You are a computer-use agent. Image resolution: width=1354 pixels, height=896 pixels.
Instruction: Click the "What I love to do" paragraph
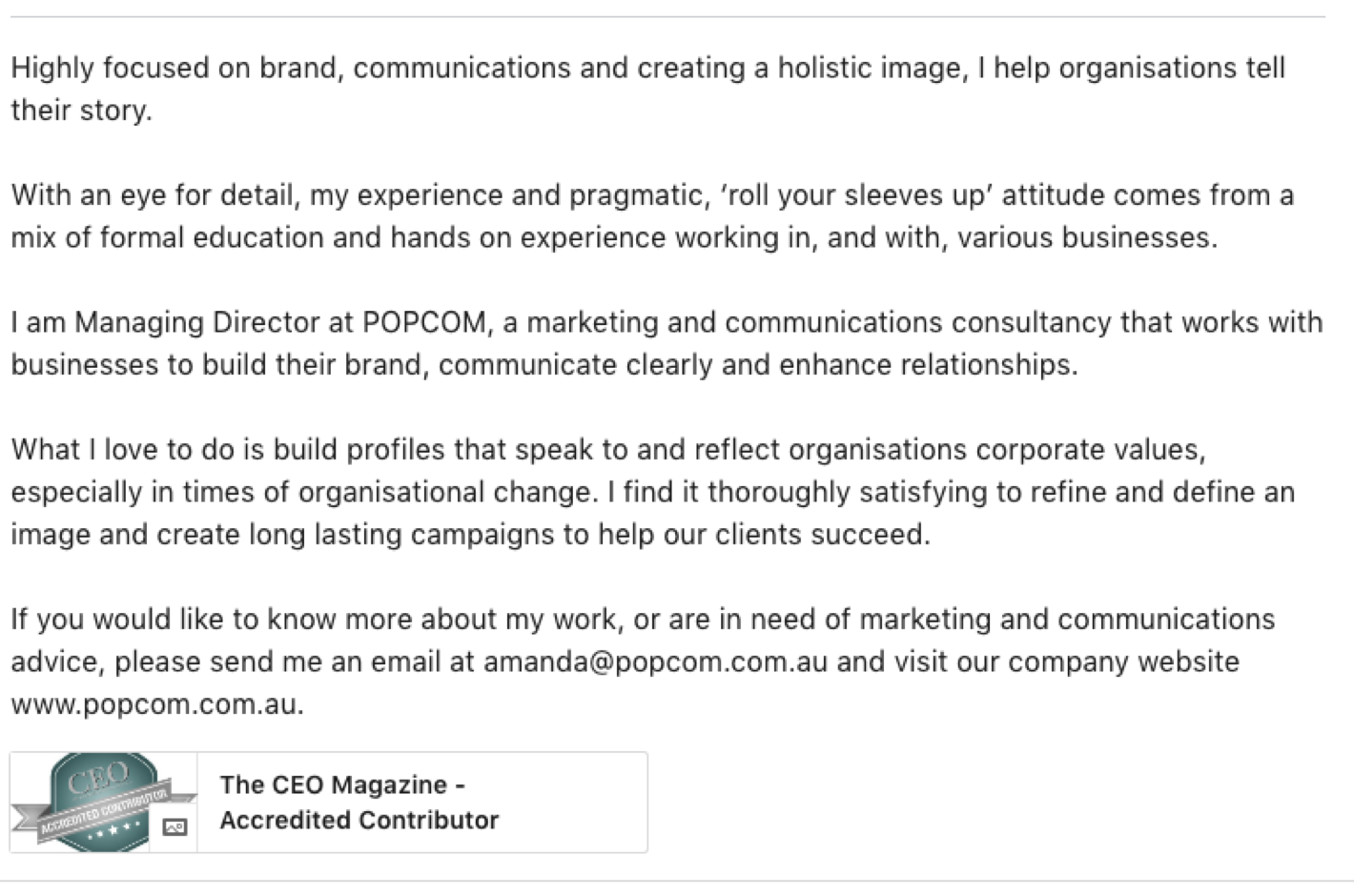click(653, 492)
